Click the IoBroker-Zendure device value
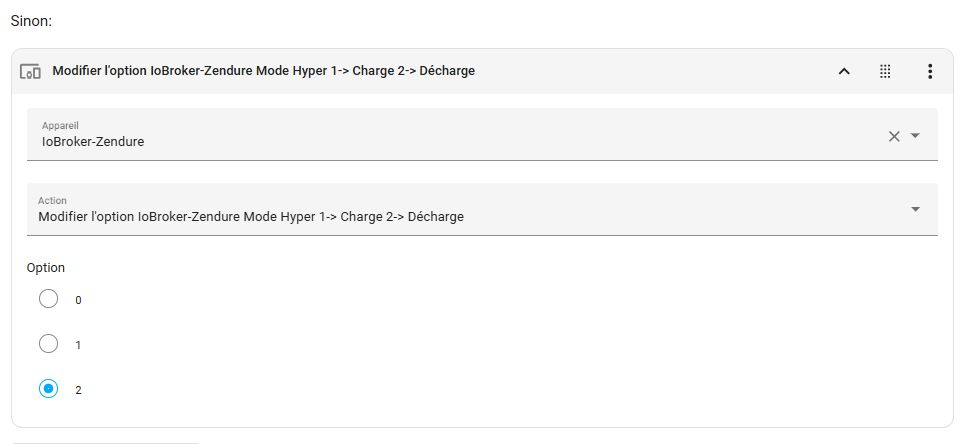The image size is (962, 444). pyautogui.click(x=93, y=142)
